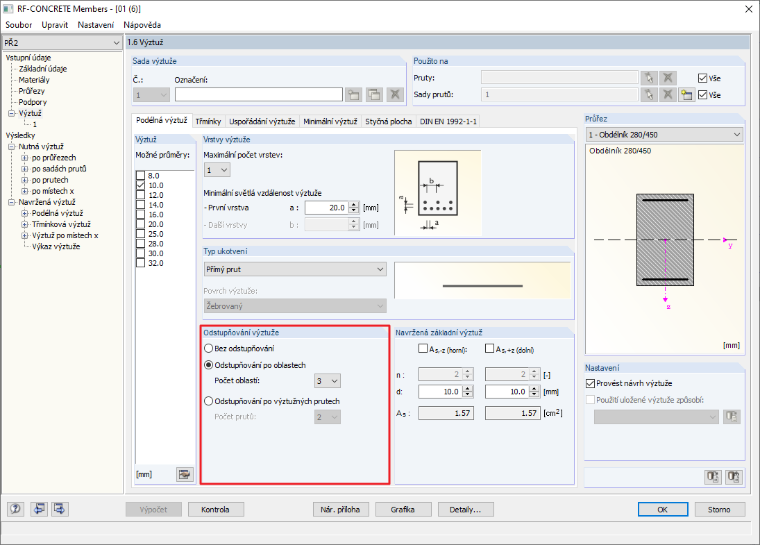Open the Přímý prut anchorage type dropdown
760x545 pixels.
point(295,269)
